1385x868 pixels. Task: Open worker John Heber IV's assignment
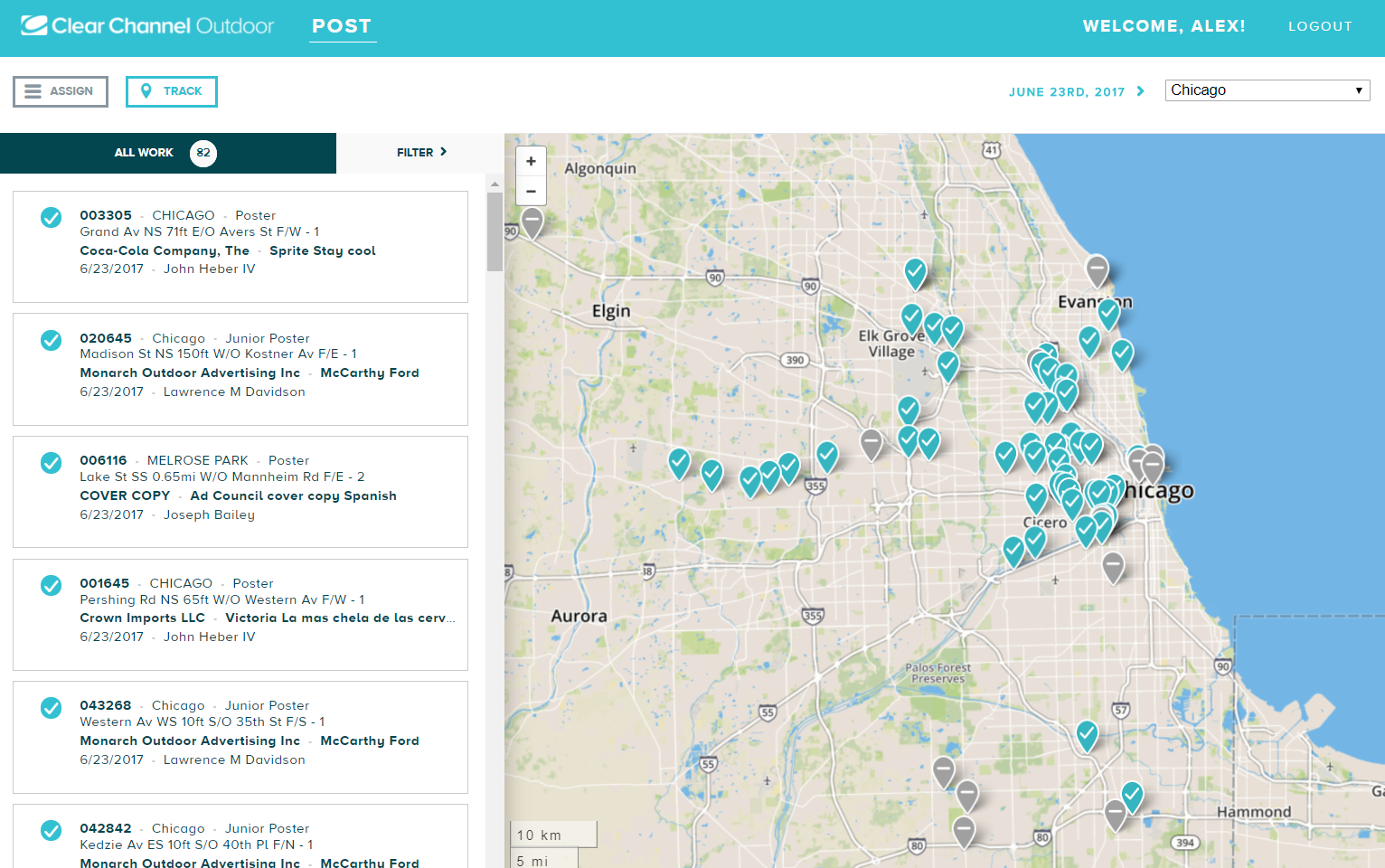coord(209,269)
